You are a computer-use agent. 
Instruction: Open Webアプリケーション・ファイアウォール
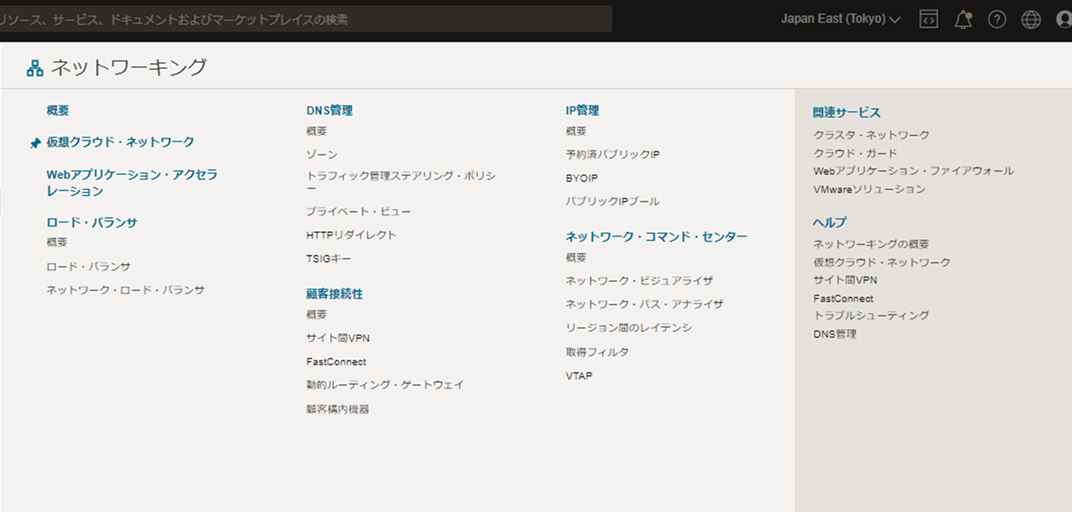[x=913, y=171]
